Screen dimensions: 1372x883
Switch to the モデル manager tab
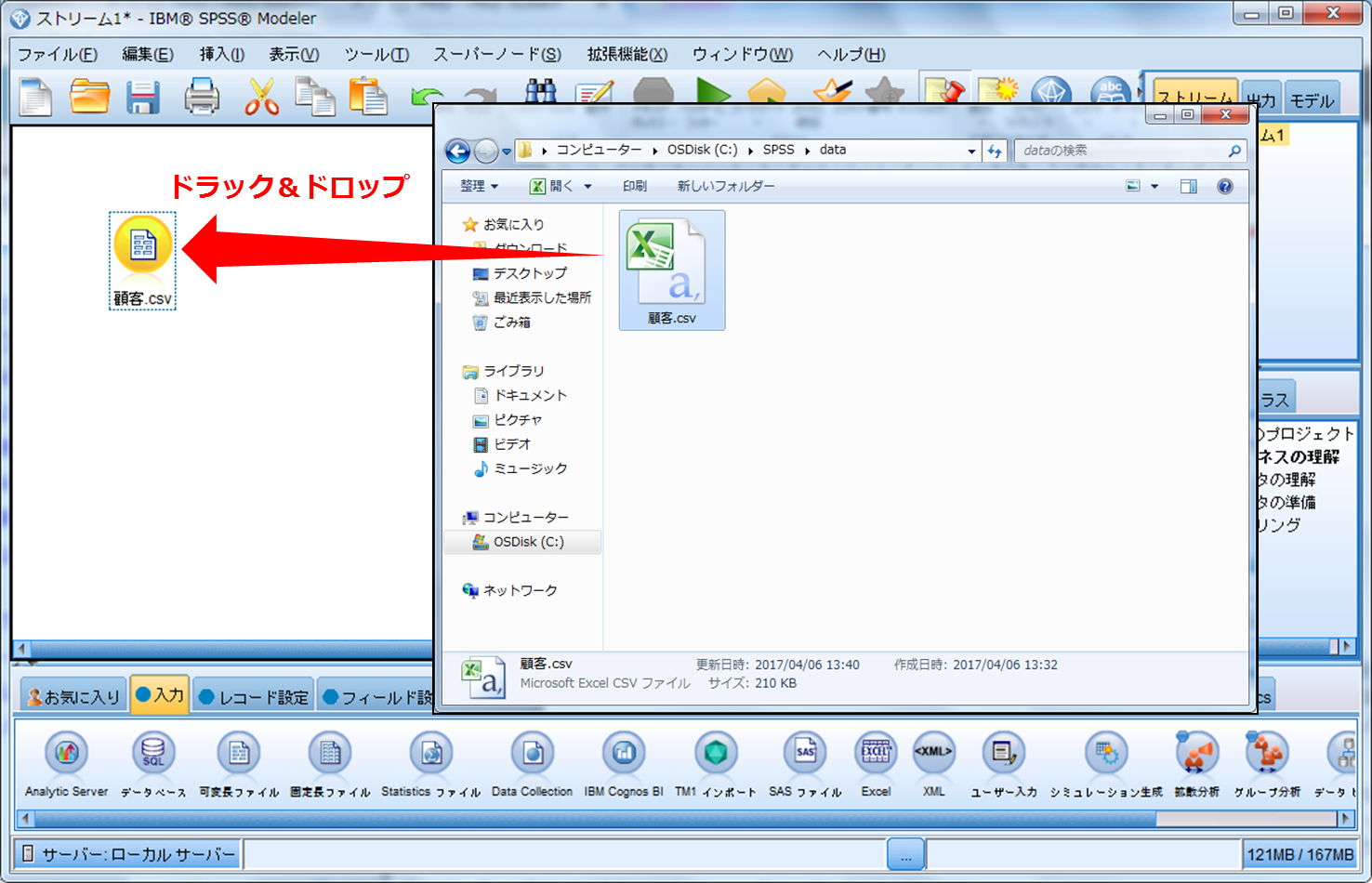(1312, 99)
